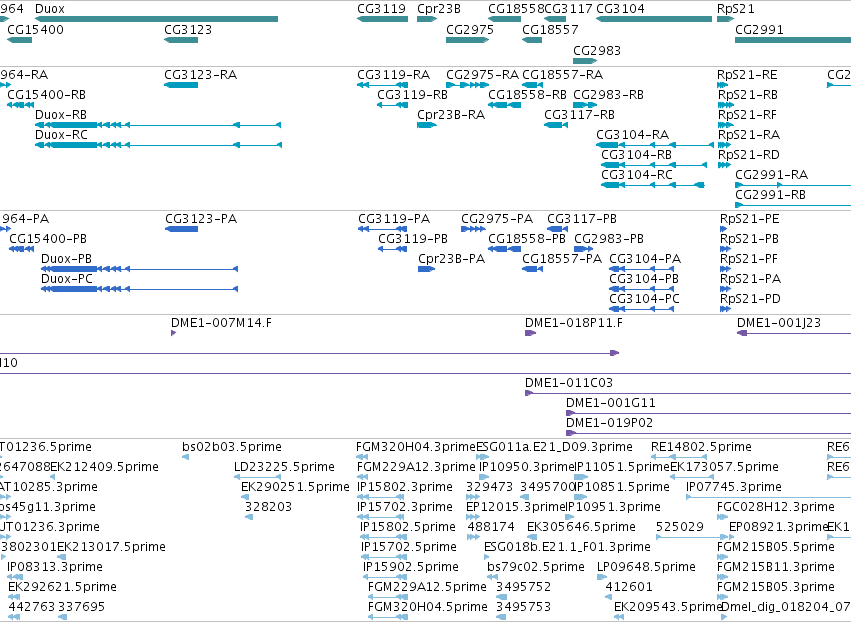Screen dimensions: 851x622
Task: Select protein CG18558-PB
Action: [x=527, y=239]
